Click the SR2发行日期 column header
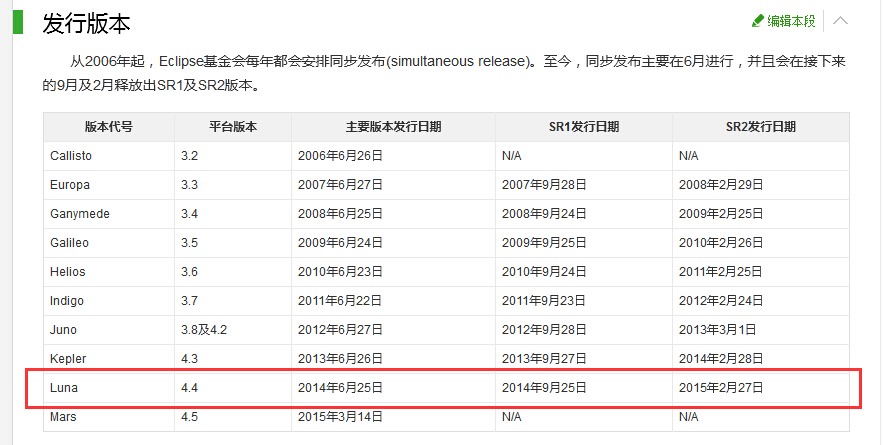 (760, 127)
